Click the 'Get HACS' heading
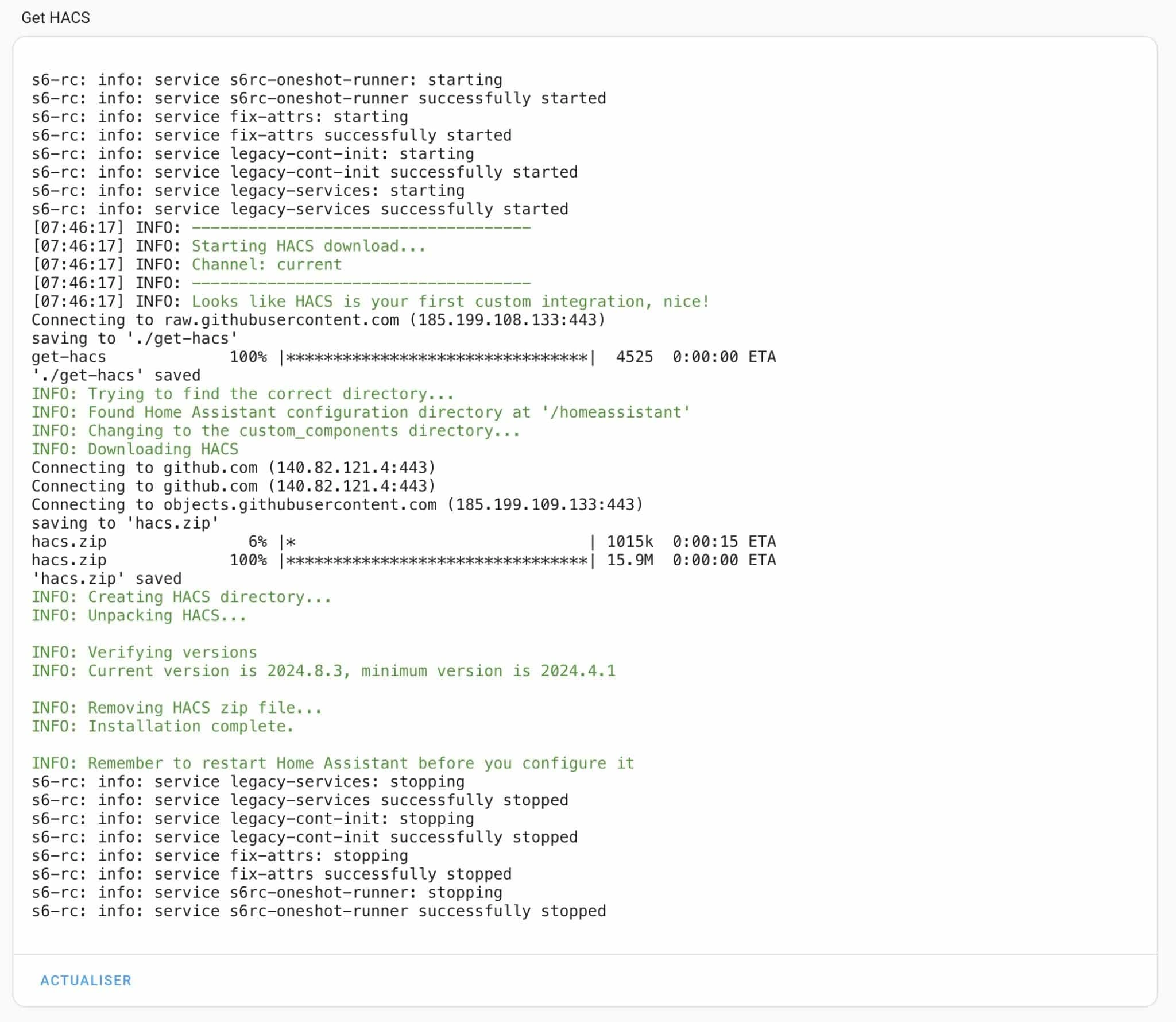This screenshot has width=1176, height=1022. [x=56, y=18]
